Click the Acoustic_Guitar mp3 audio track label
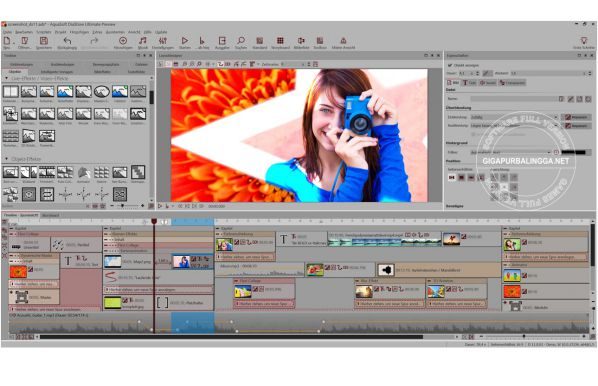This screenshot has height=386, width=598. 51,316
